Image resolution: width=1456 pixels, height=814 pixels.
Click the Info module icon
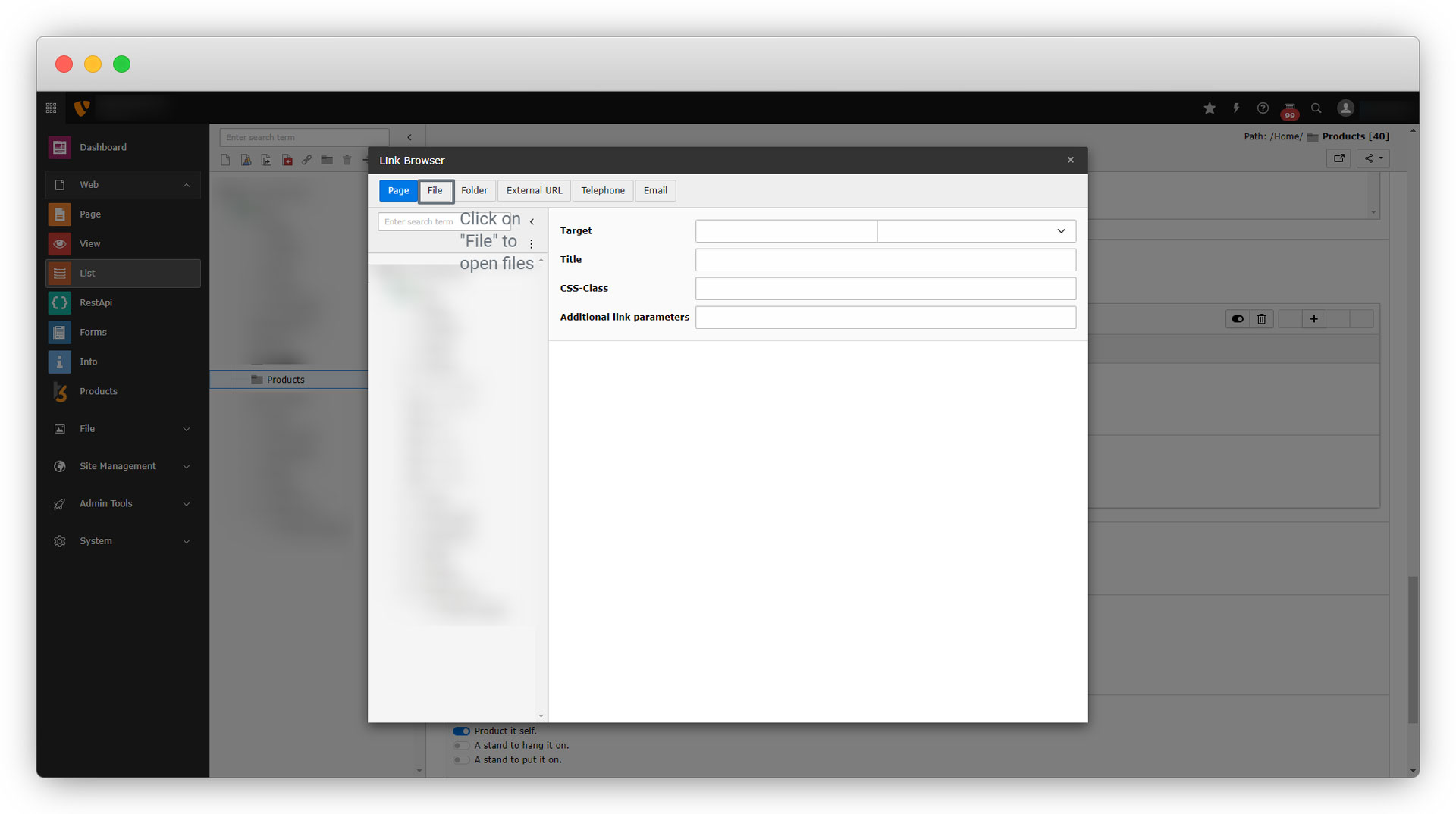coord(60,362)
